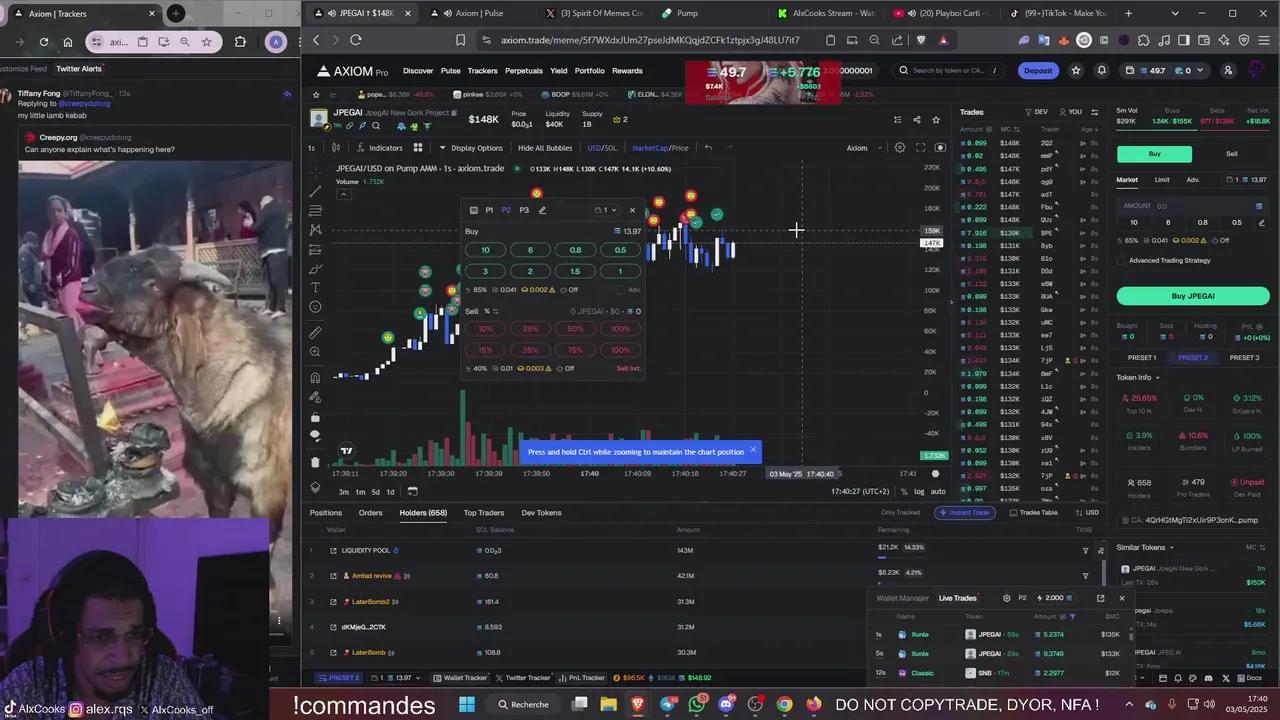
Task: Toggle the Adv. switch in the floating buy panel
Action: point(628,290)
